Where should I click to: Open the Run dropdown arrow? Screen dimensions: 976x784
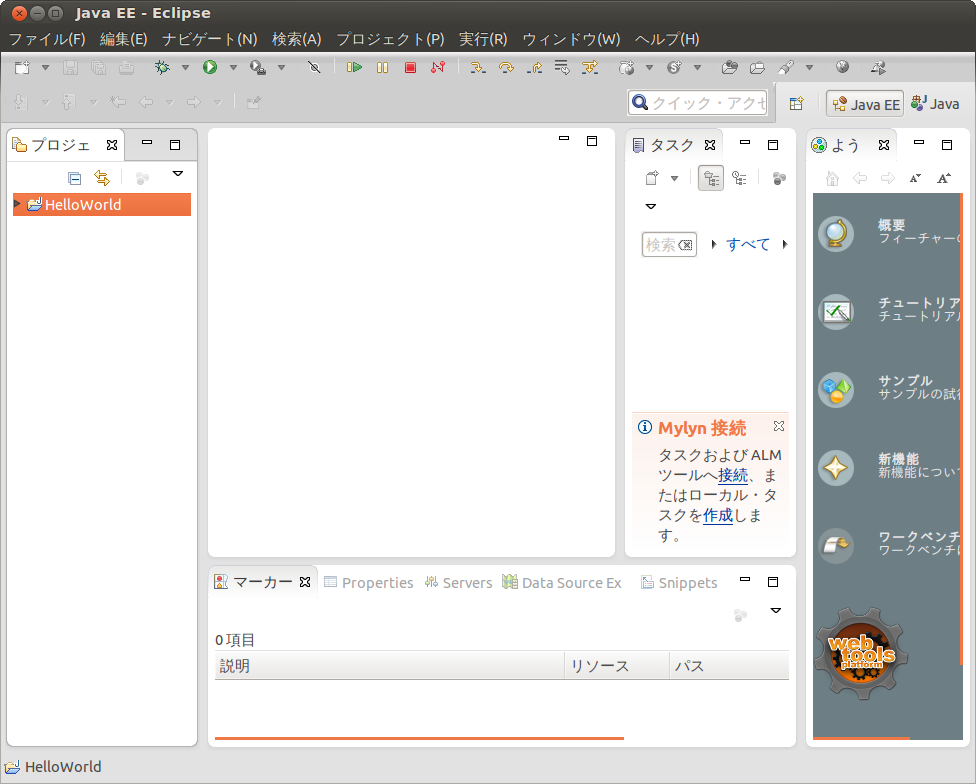coord(233,67)
